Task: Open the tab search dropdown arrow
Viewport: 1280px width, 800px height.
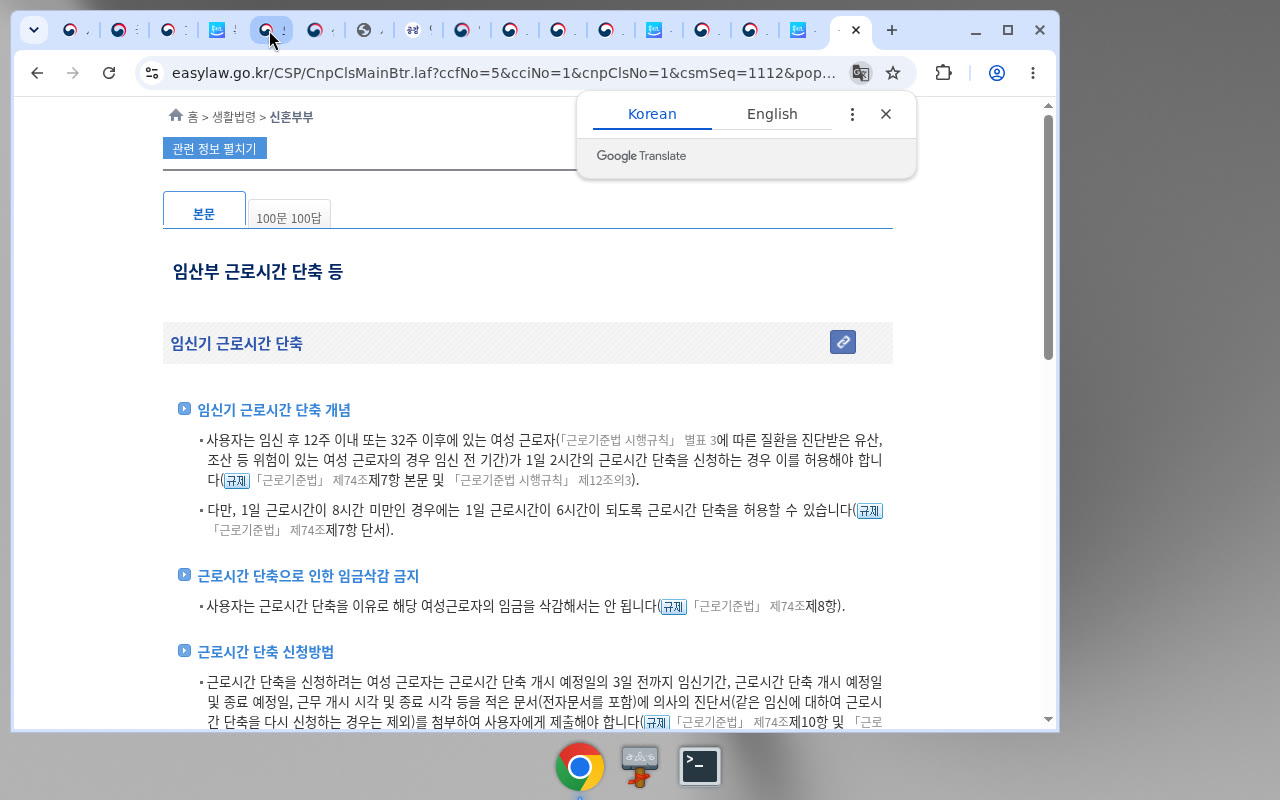Action: [x=34, y=30]
